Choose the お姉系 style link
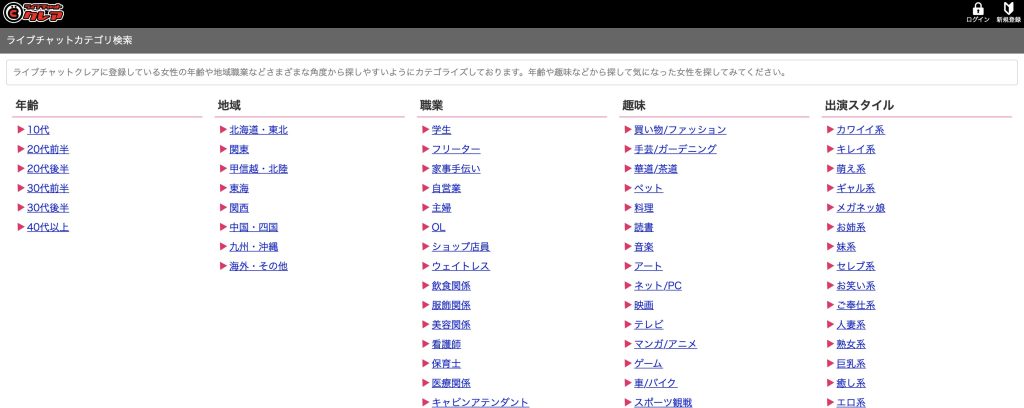The image size is (1024, 408). tap(851, 228)
